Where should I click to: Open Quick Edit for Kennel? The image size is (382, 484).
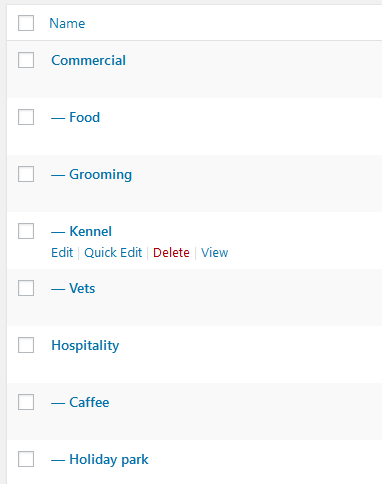pos(113,253)
